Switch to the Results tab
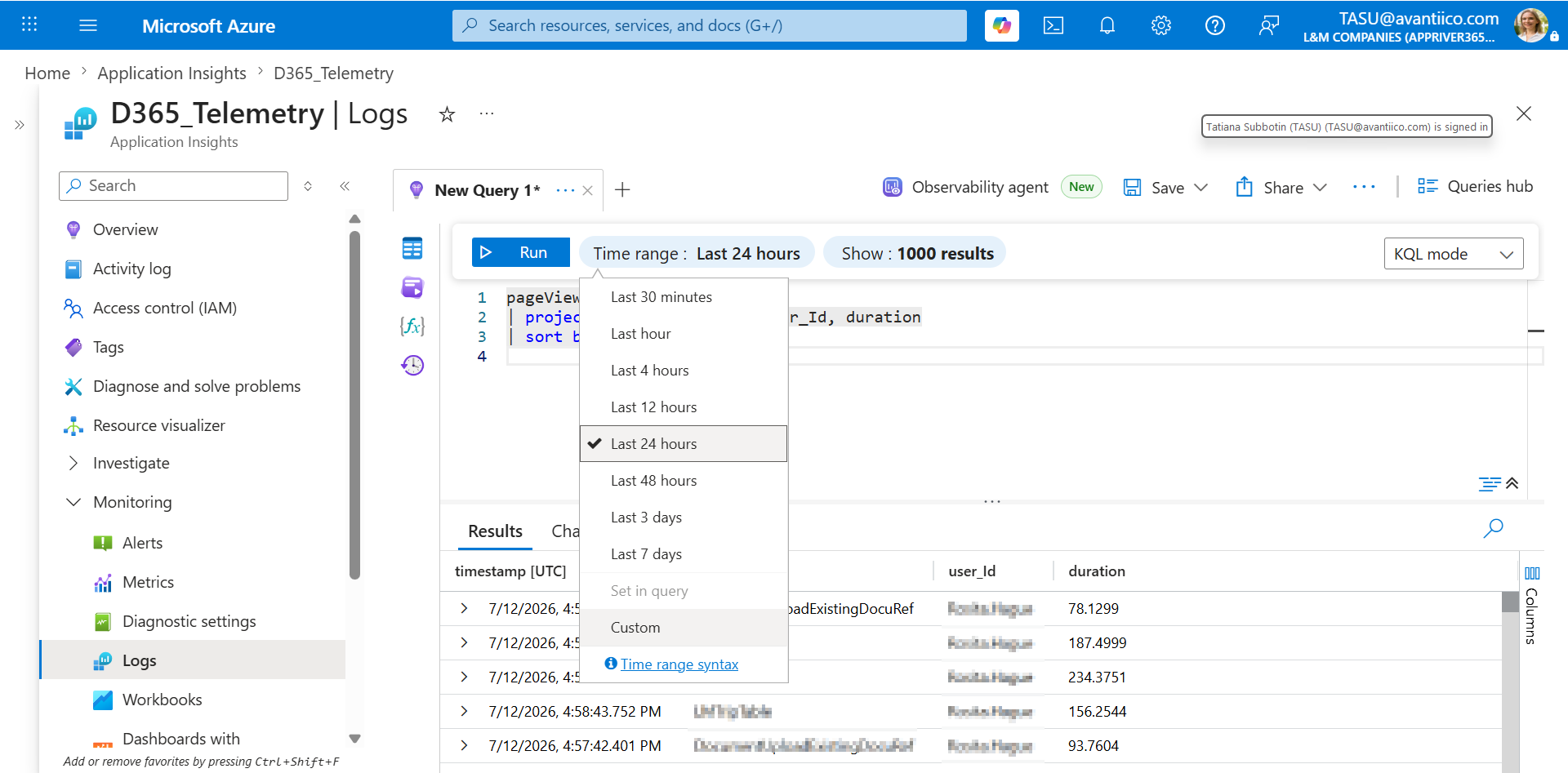Viewport: 1568px width, 773px height. pyautogui.click(x=495, y=531)
